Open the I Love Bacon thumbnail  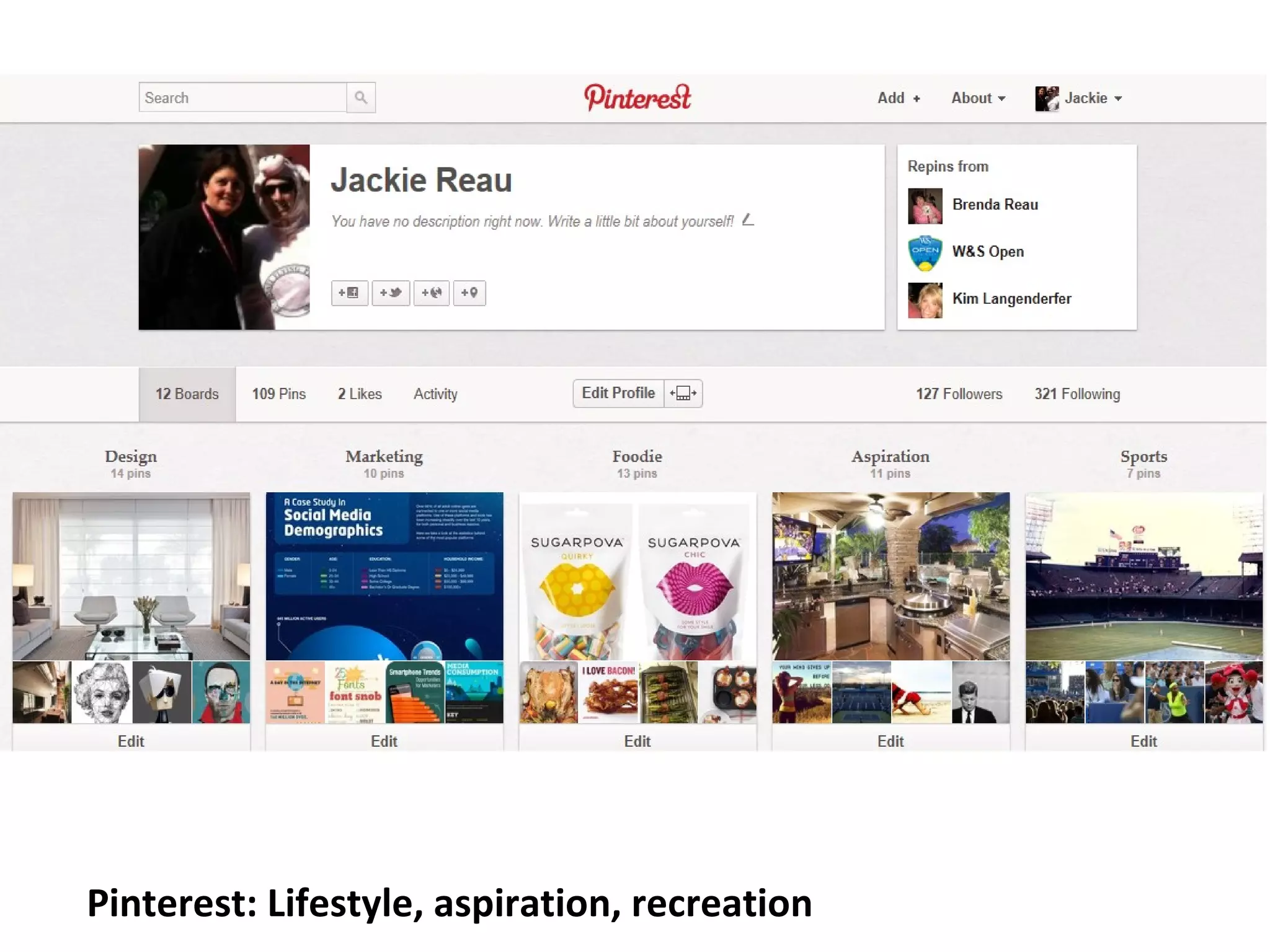(608, 692)
